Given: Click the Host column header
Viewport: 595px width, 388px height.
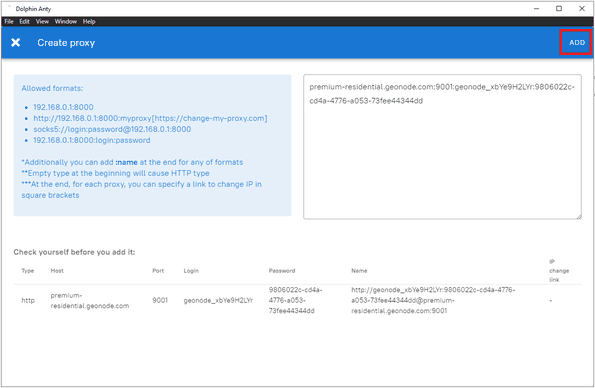Looking at the screenshot, I should click(x=57, y=271).
